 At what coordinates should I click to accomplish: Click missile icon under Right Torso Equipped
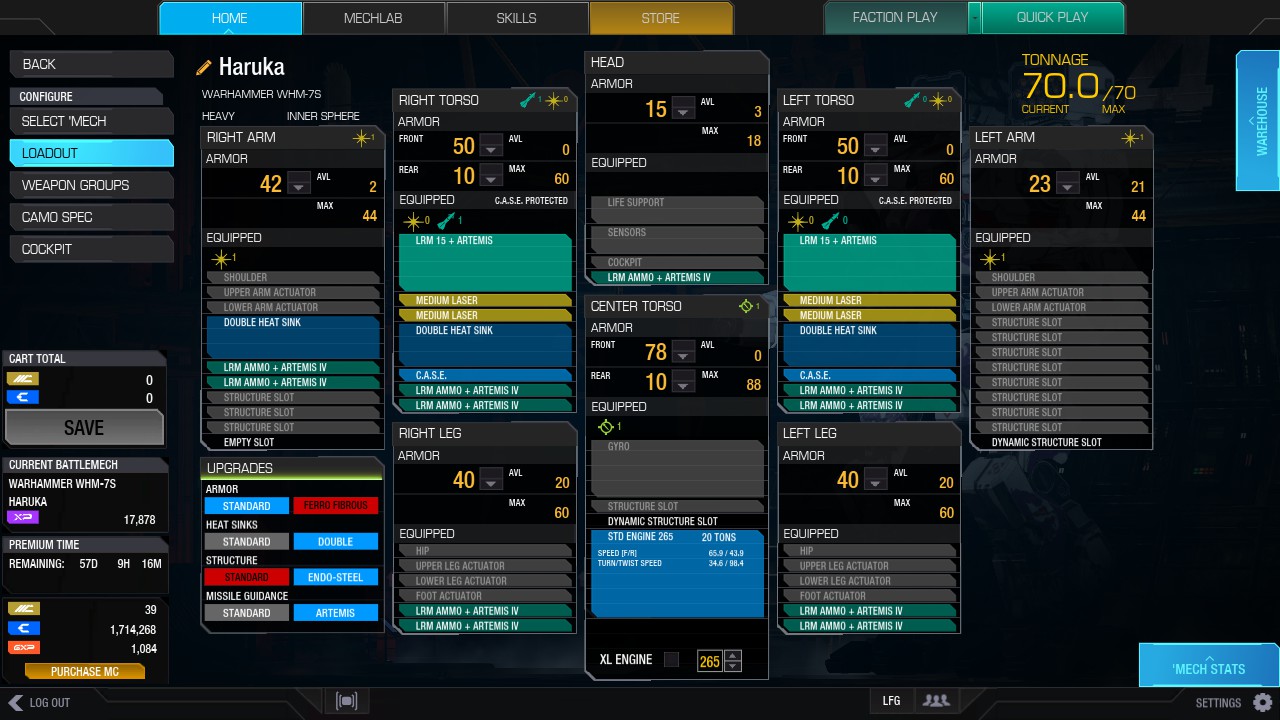[x=446, y=221]
